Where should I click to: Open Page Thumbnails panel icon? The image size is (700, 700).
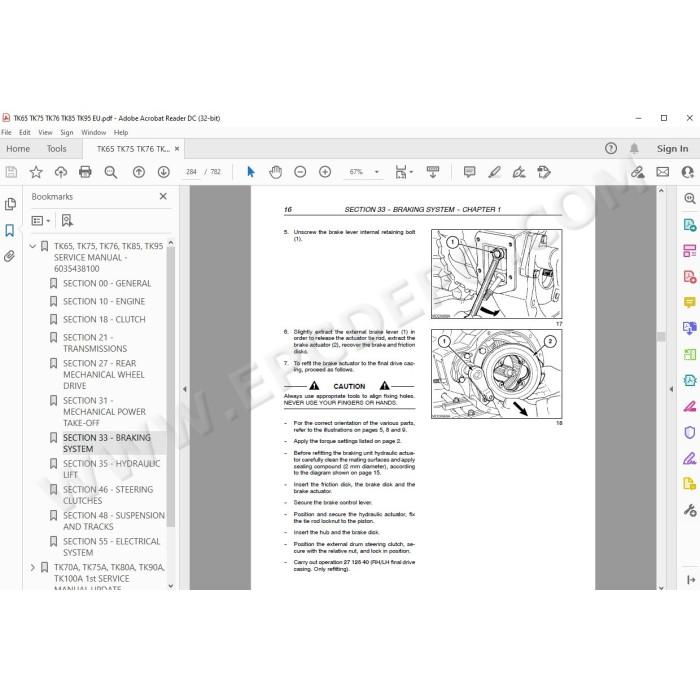(x=10, y=204)
